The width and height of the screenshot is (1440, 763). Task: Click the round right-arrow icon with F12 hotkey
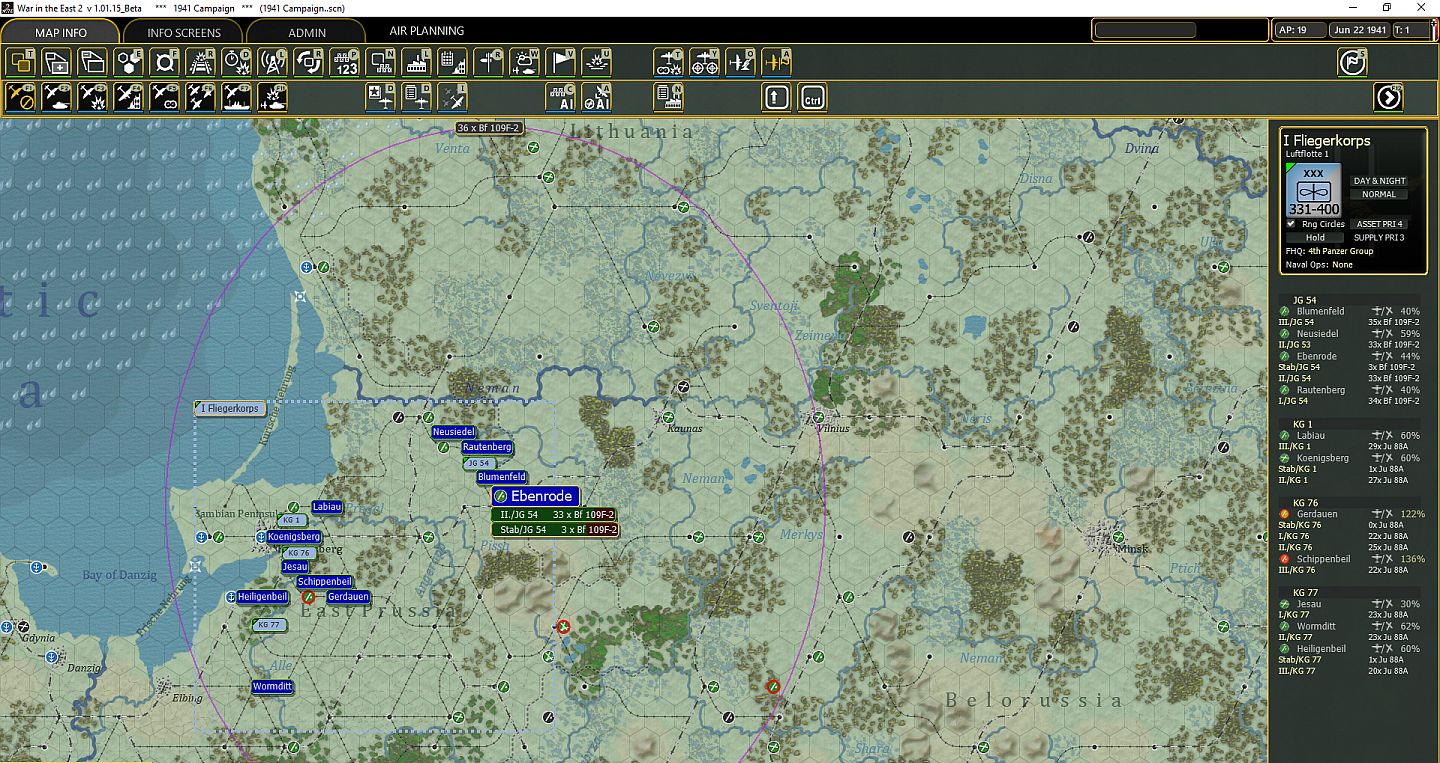point(1389,97)
